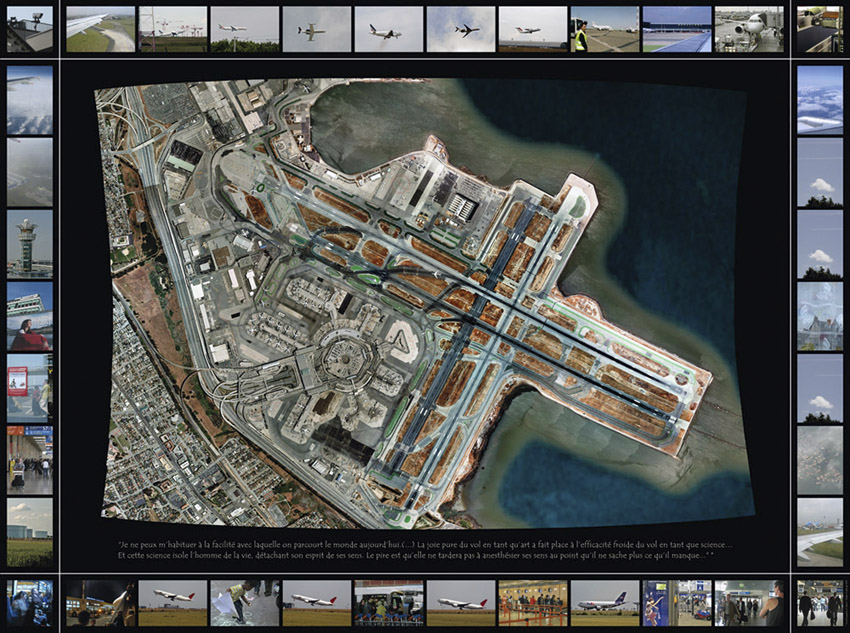Select the night-time airport thumbnail
The image size is (850, 633).
pyautogui.click(x=100, y=603)
